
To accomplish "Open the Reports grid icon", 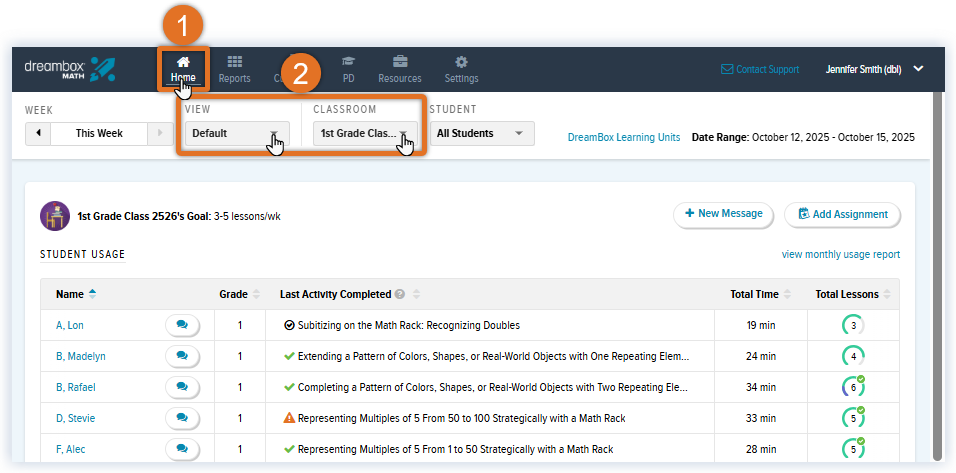I will coord(234,68).
